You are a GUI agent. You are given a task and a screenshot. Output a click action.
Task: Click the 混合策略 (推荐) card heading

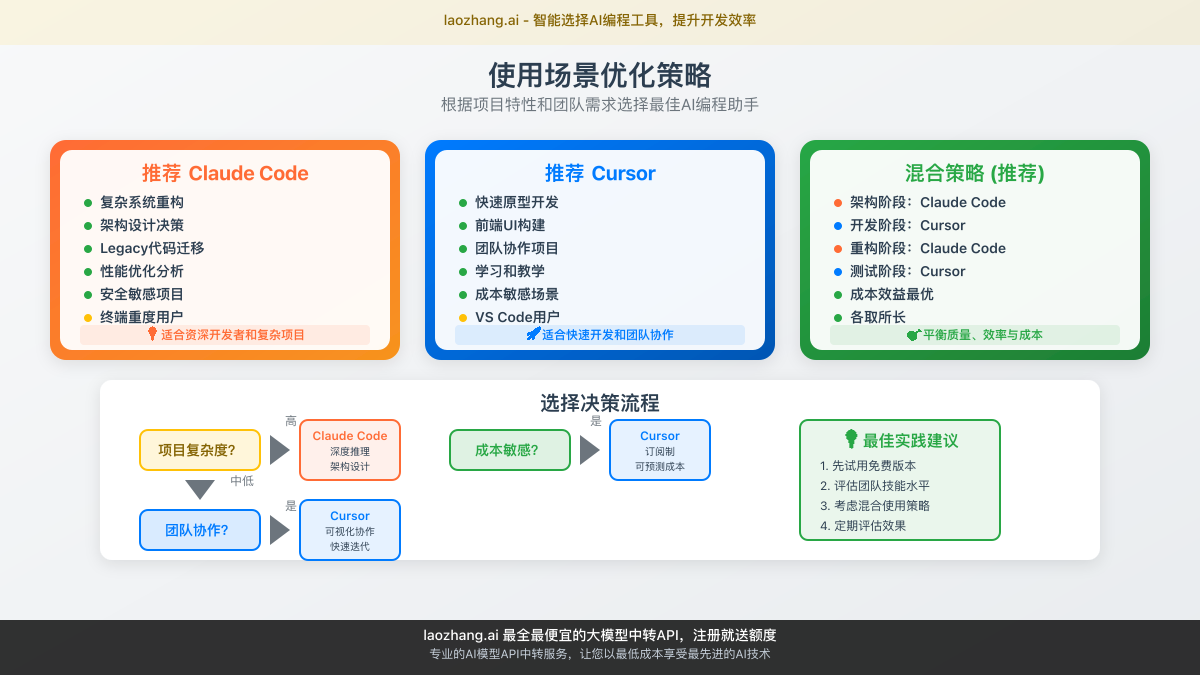(975, 173)
